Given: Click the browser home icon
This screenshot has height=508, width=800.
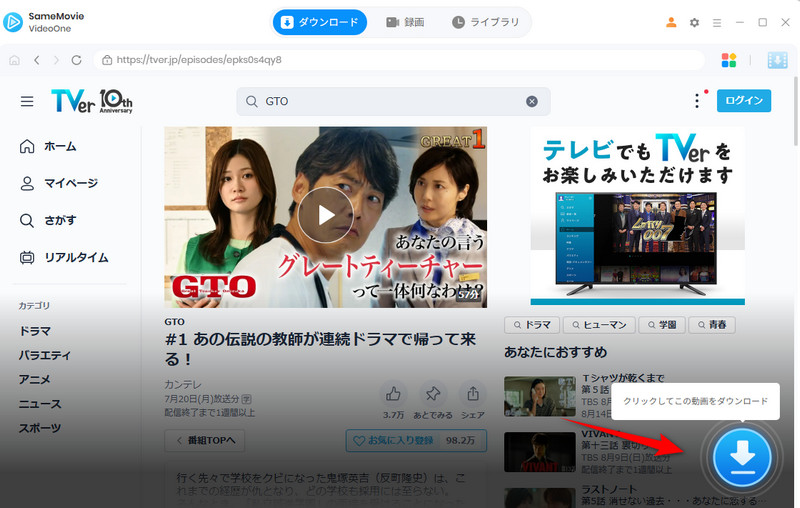Looking at the screenshot, I should [14, 60].
